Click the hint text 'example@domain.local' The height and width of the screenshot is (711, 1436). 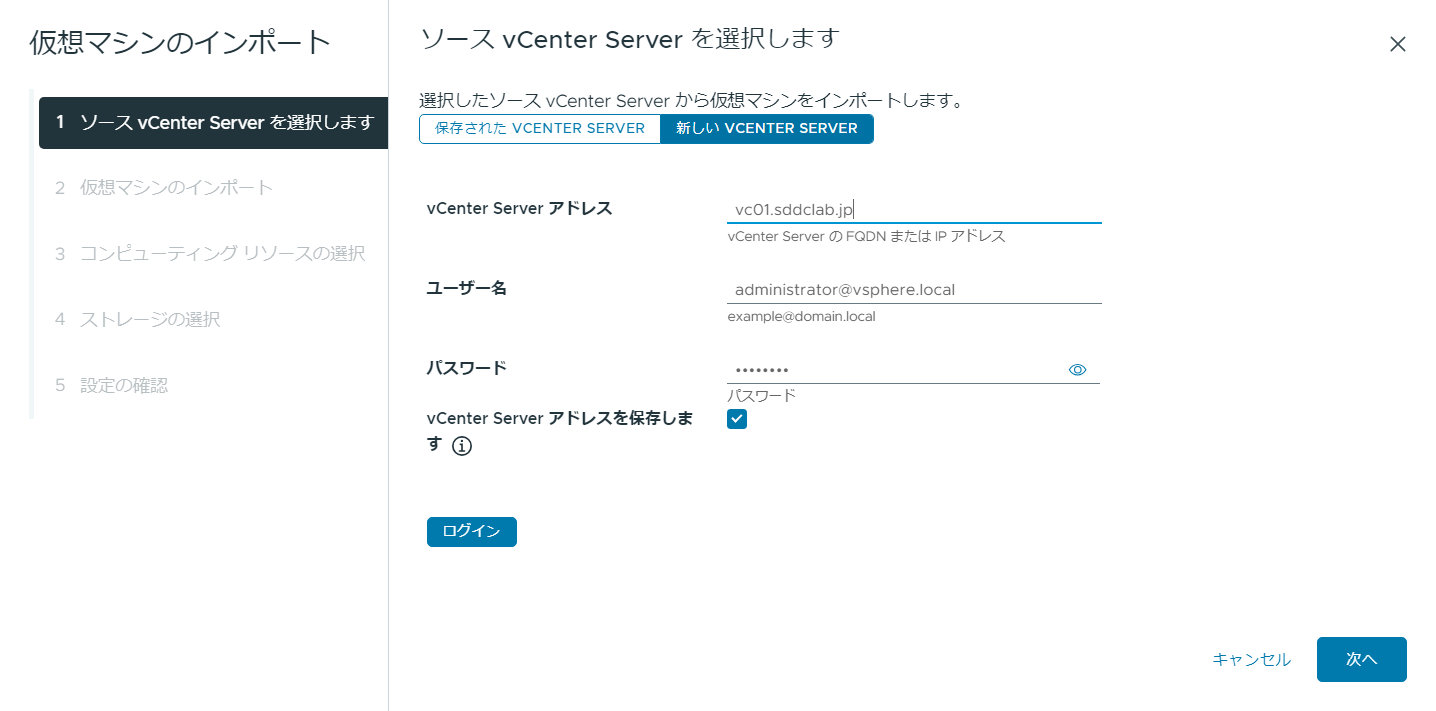801,317
